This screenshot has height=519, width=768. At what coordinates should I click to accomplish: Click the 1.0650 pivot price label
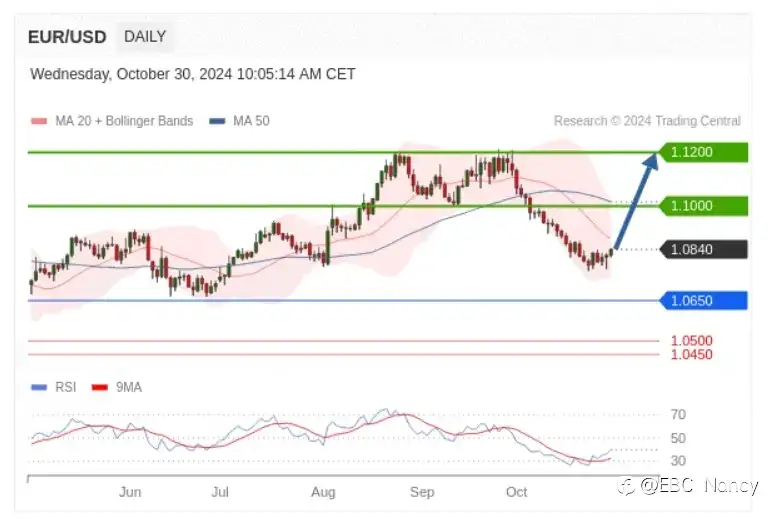point(704,301)
